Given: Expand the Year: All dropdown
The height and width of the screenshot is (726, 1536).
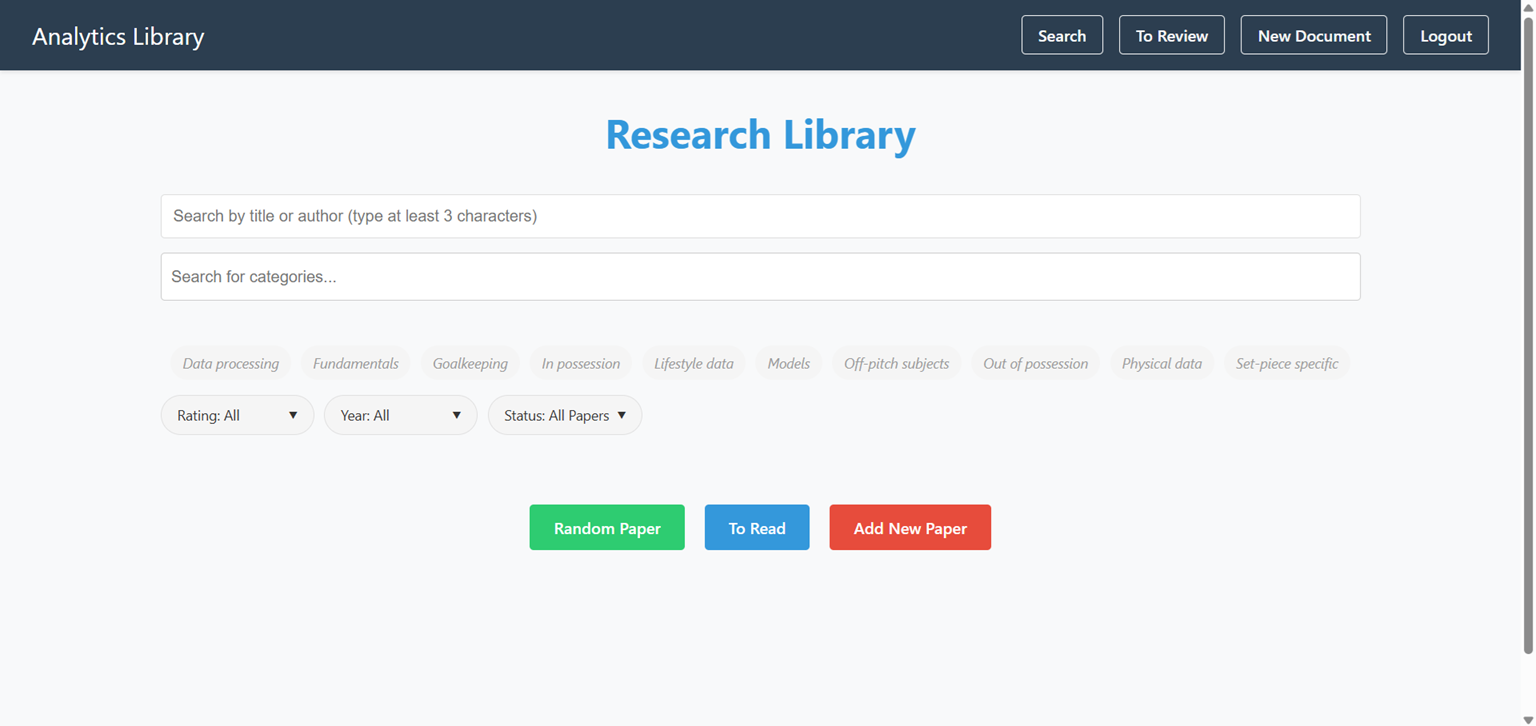Looking at the screenshot, I should click(x=401, y=415).
